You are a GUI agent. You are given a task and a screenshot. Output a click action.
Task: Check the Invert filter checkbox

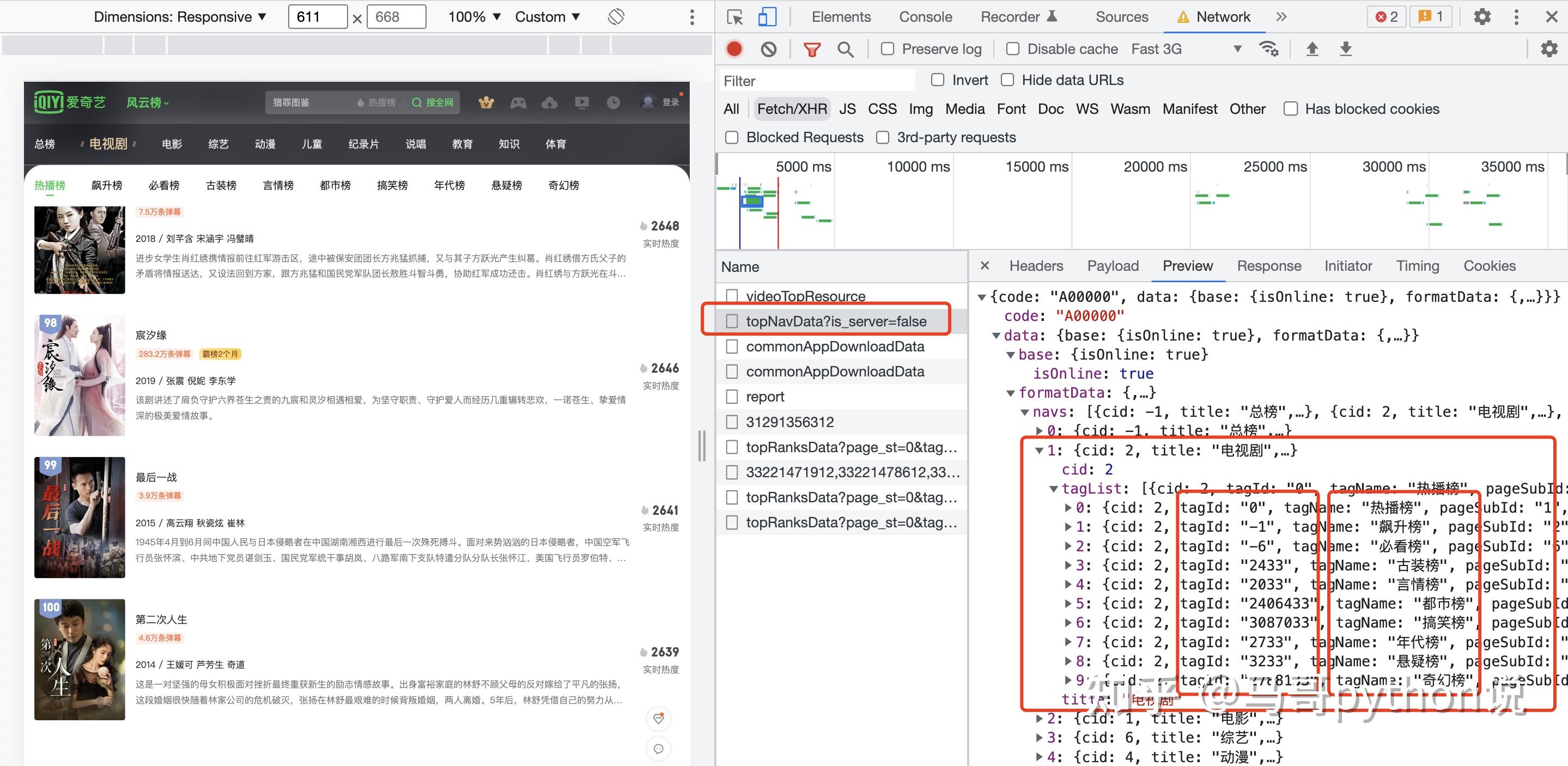[938, 80]
